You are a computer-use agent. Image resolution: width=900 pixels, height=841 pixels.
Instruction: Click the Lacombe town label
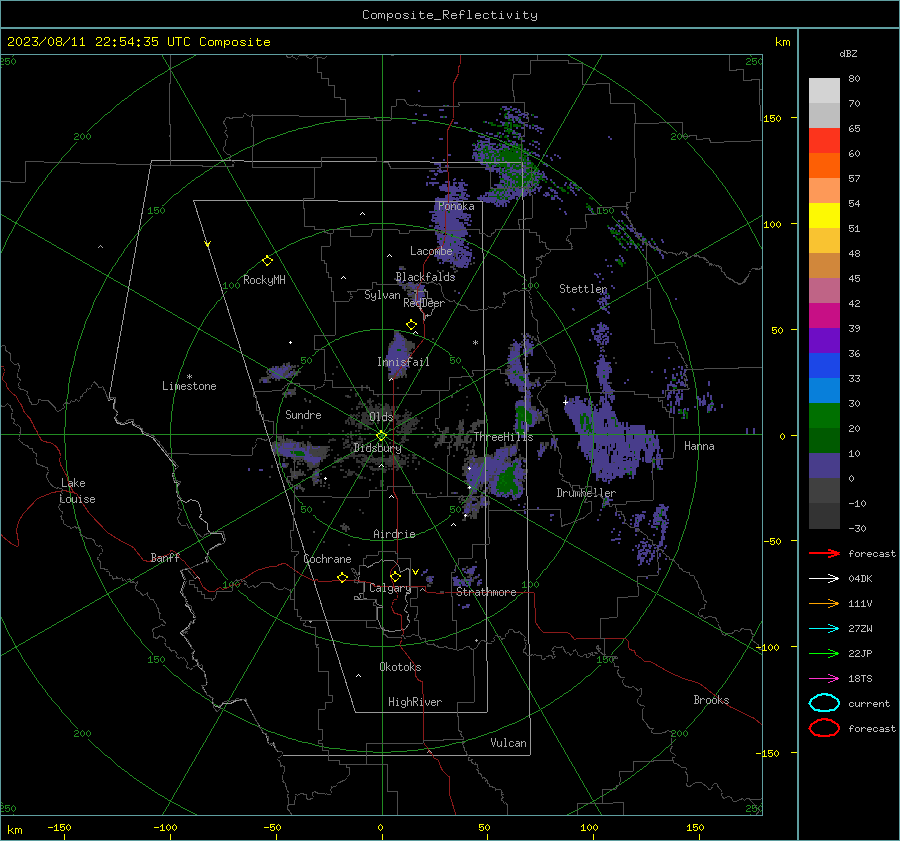pos(431,251)
